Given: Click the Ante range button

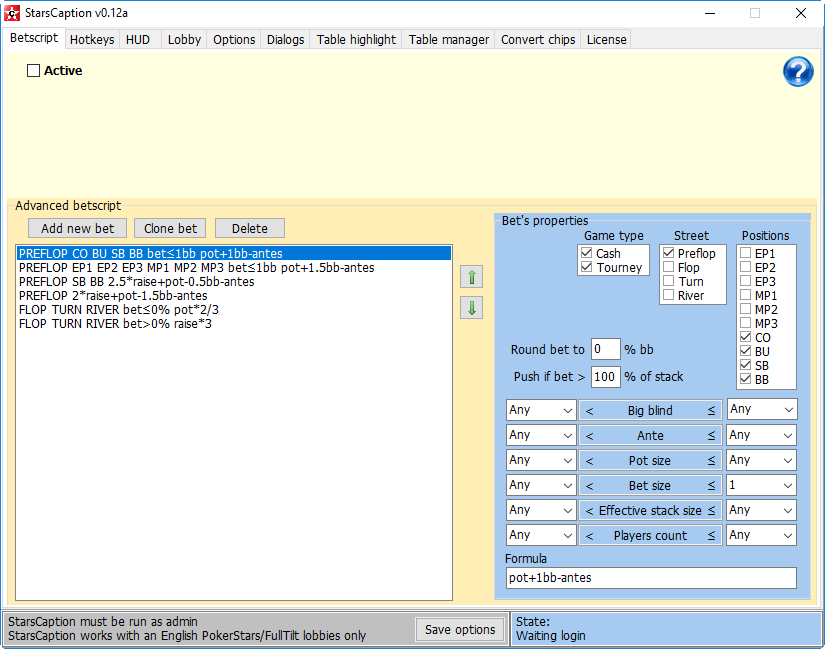Looking at the screenshot, I should (650, 435).
